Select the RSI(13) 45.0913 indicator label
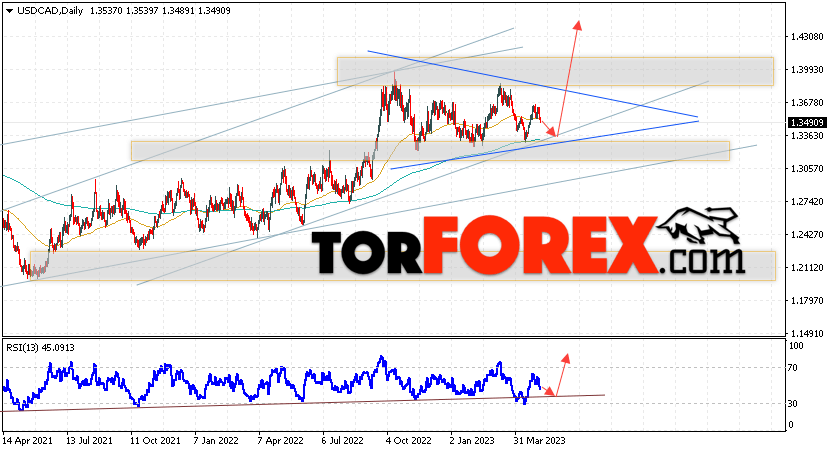 pyautogui.click(x=40, y=348)
